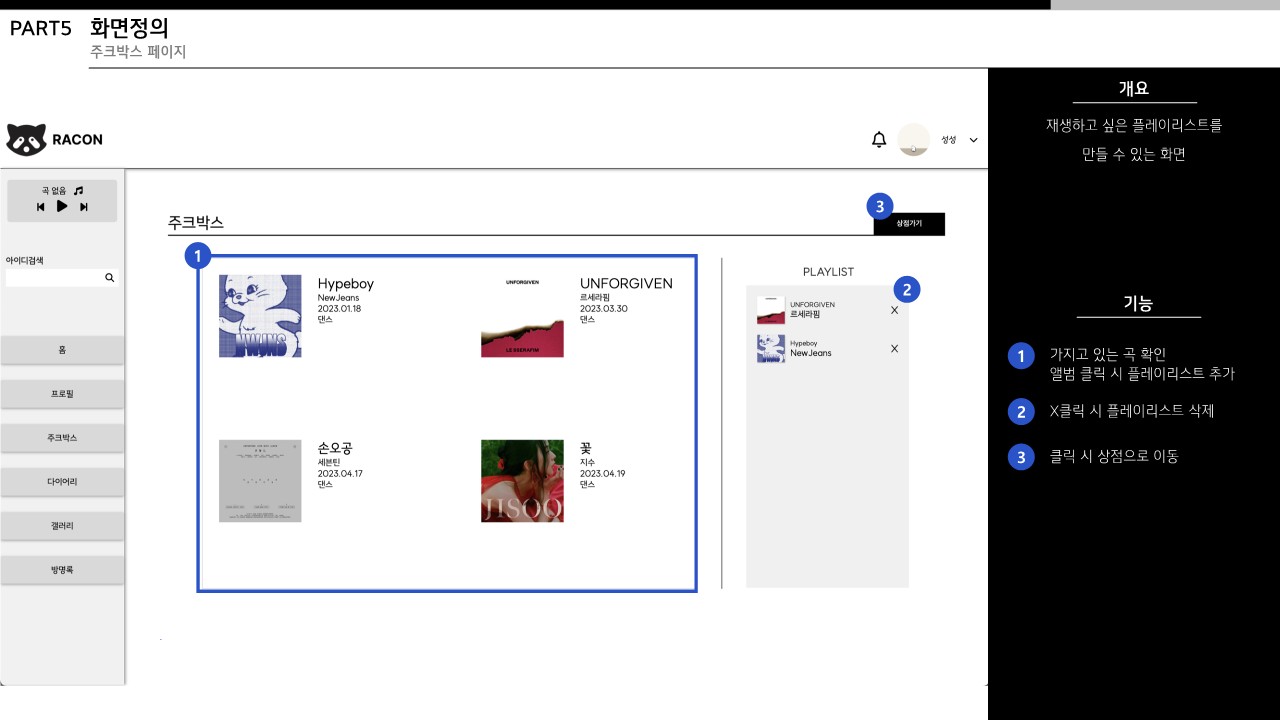Screen dimensions: 1280x720
Task: Expand the user account dropdown chevron
Action: (x=973, y=140)
